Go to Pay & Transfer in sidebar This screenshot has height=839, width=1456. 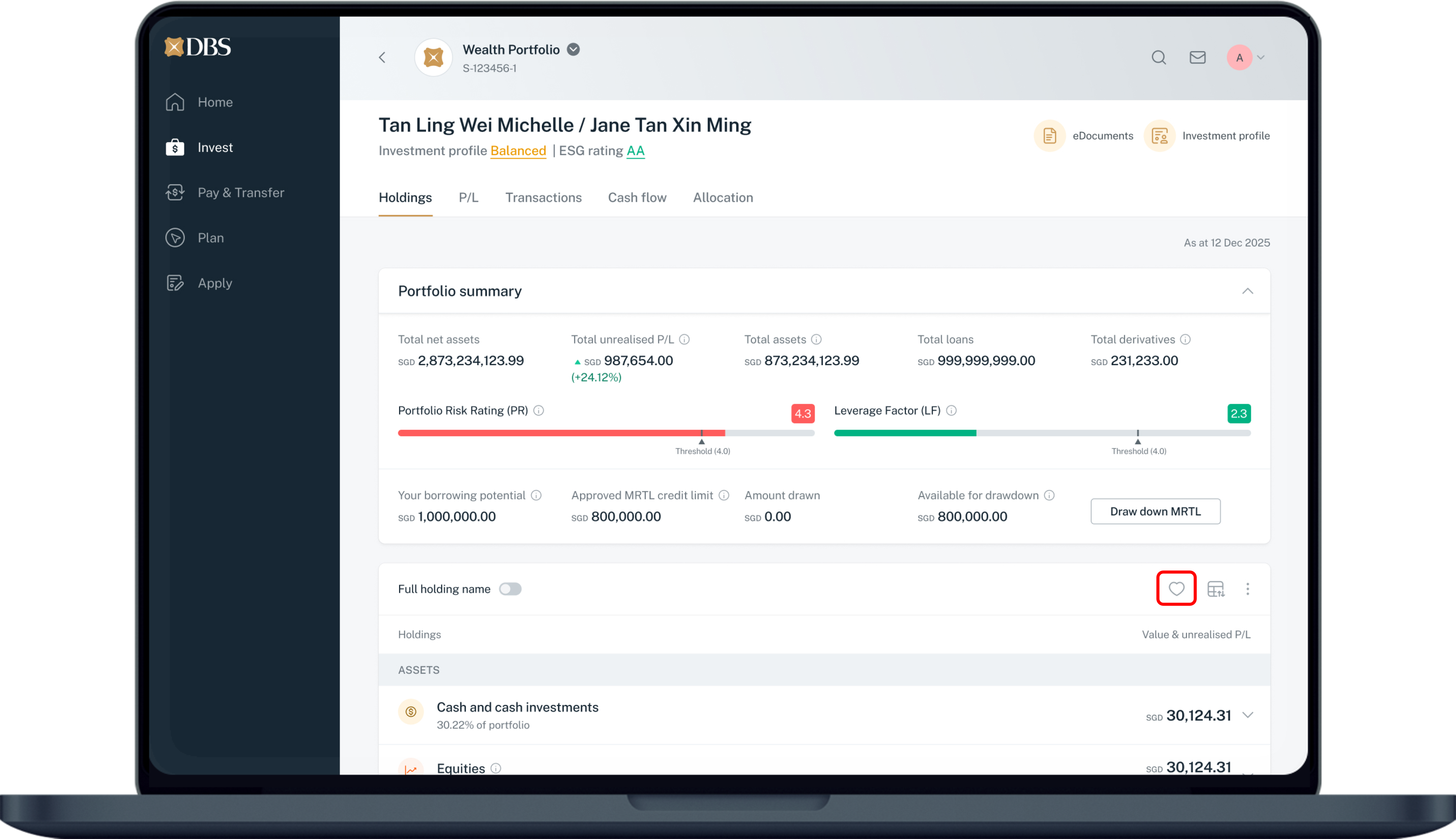pos(241,193)
